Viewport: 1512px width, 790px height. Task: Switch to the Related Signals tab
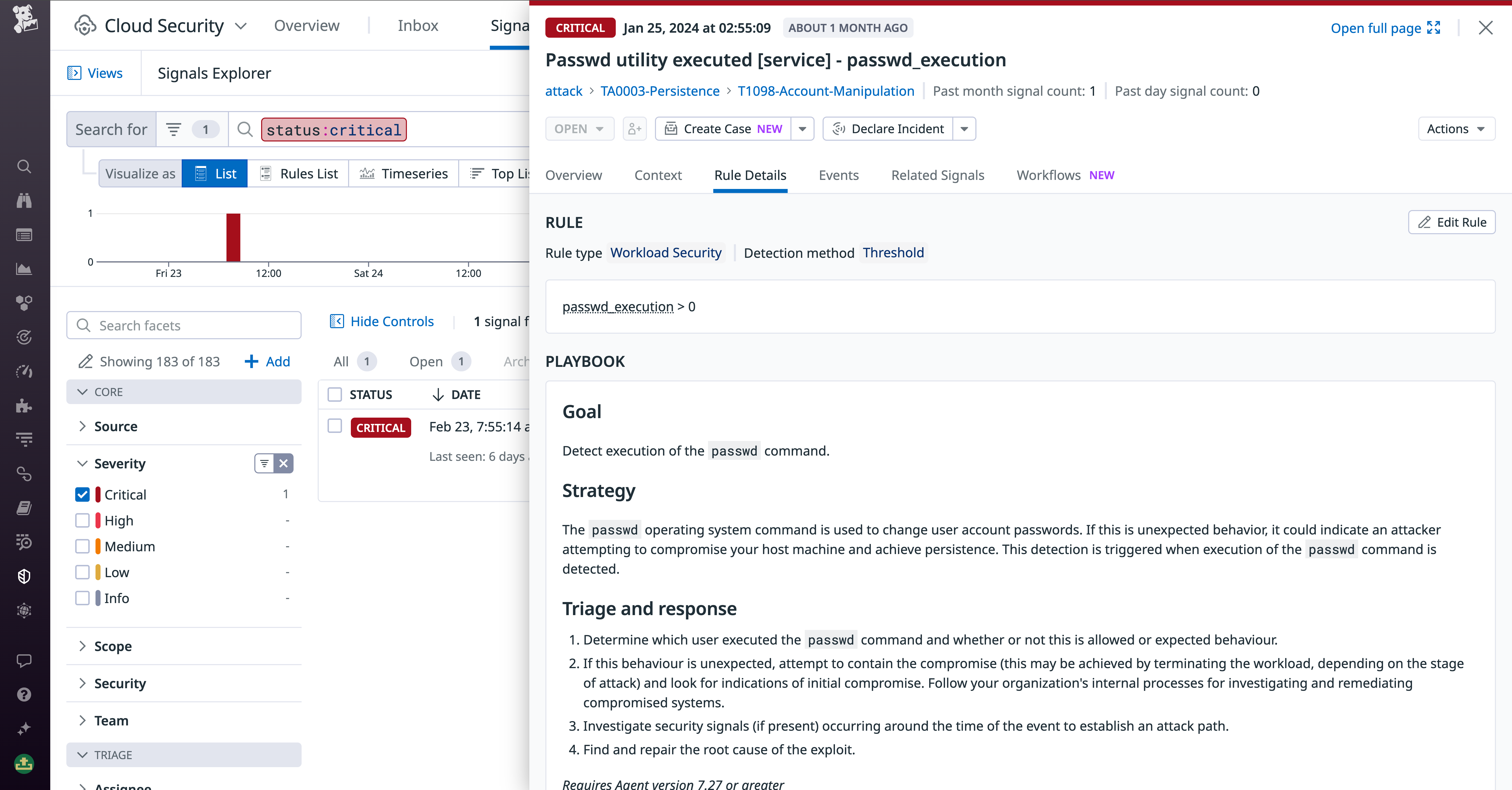click(x=937, y=175)
